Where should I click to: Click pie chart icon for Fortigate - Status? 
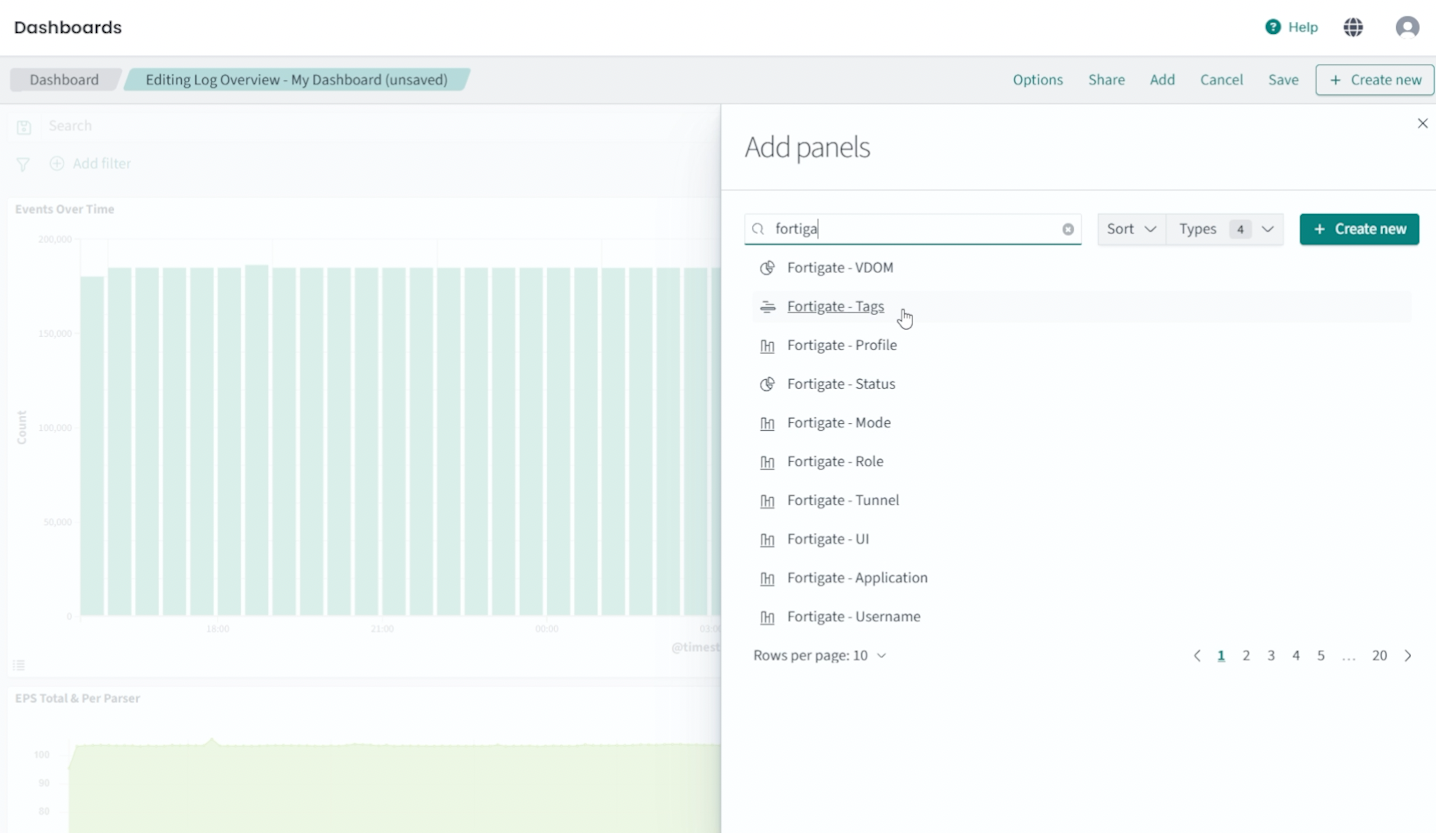click(x=768, y=384)
